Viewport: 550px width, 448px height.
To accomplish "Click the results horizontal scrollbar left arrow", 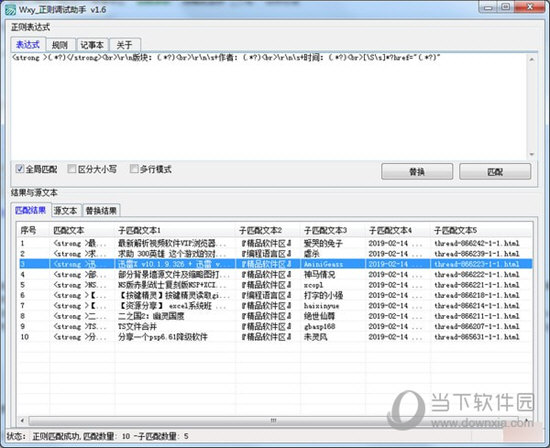I will pyautogui.click(x=22, y=420).
